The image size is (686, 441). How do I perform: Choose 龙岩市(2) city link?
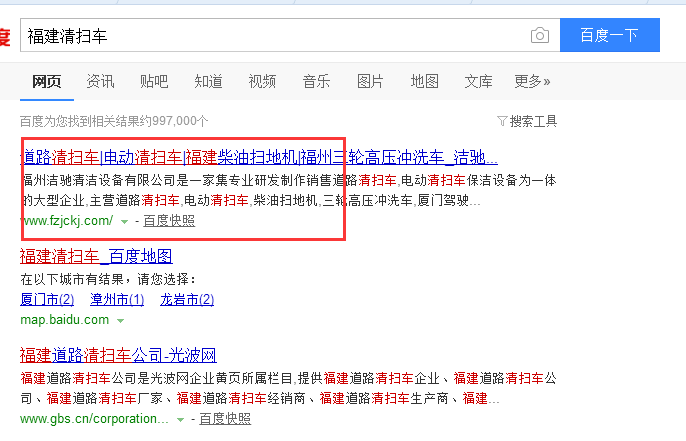pyautogui.click(x=187, y=300)
